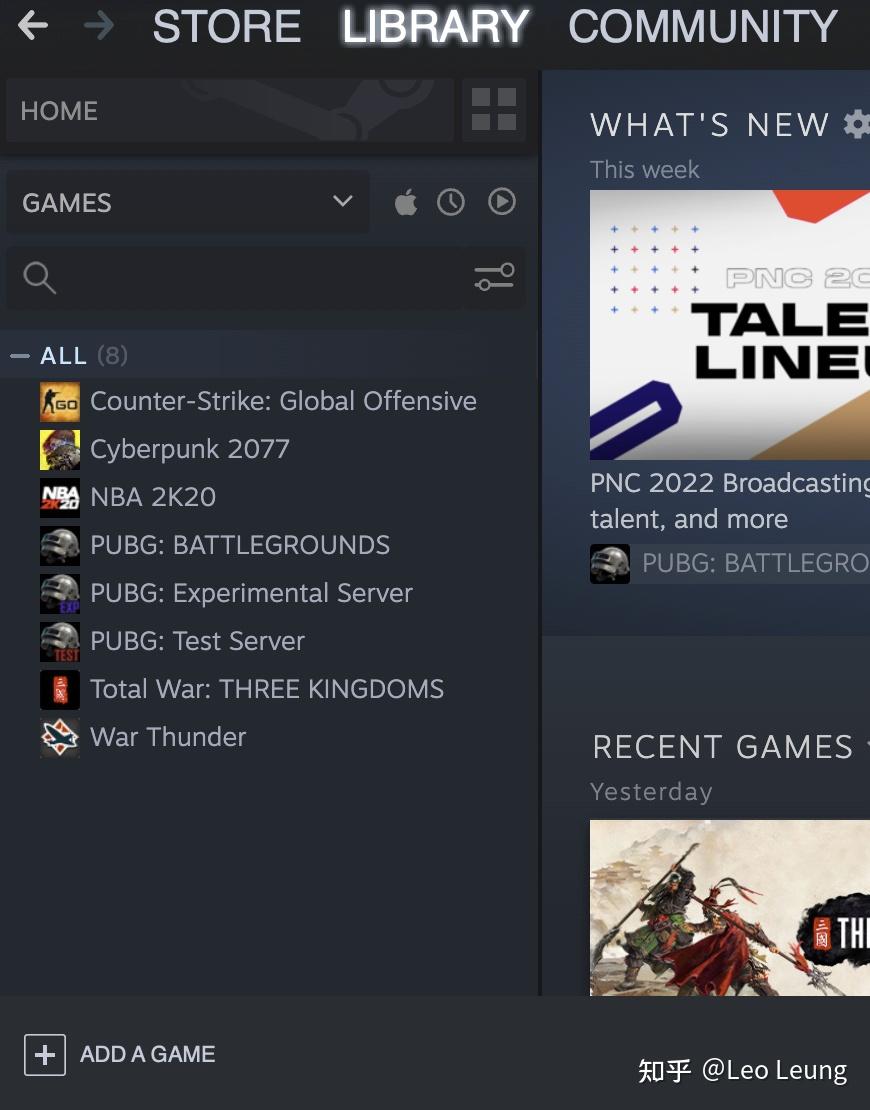
Task: Open What's New feed settings gear
Action: pos(857,124)
